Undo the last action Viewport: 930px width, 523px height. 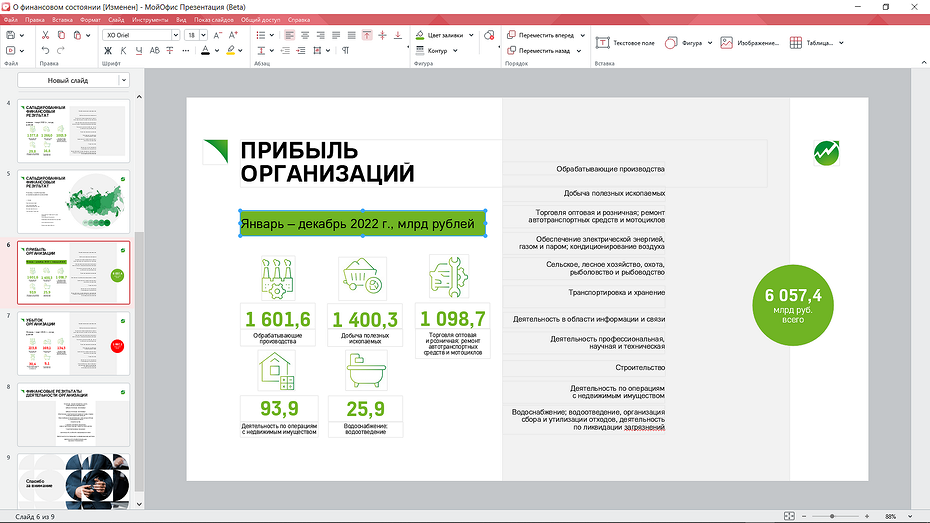[46, 51]
